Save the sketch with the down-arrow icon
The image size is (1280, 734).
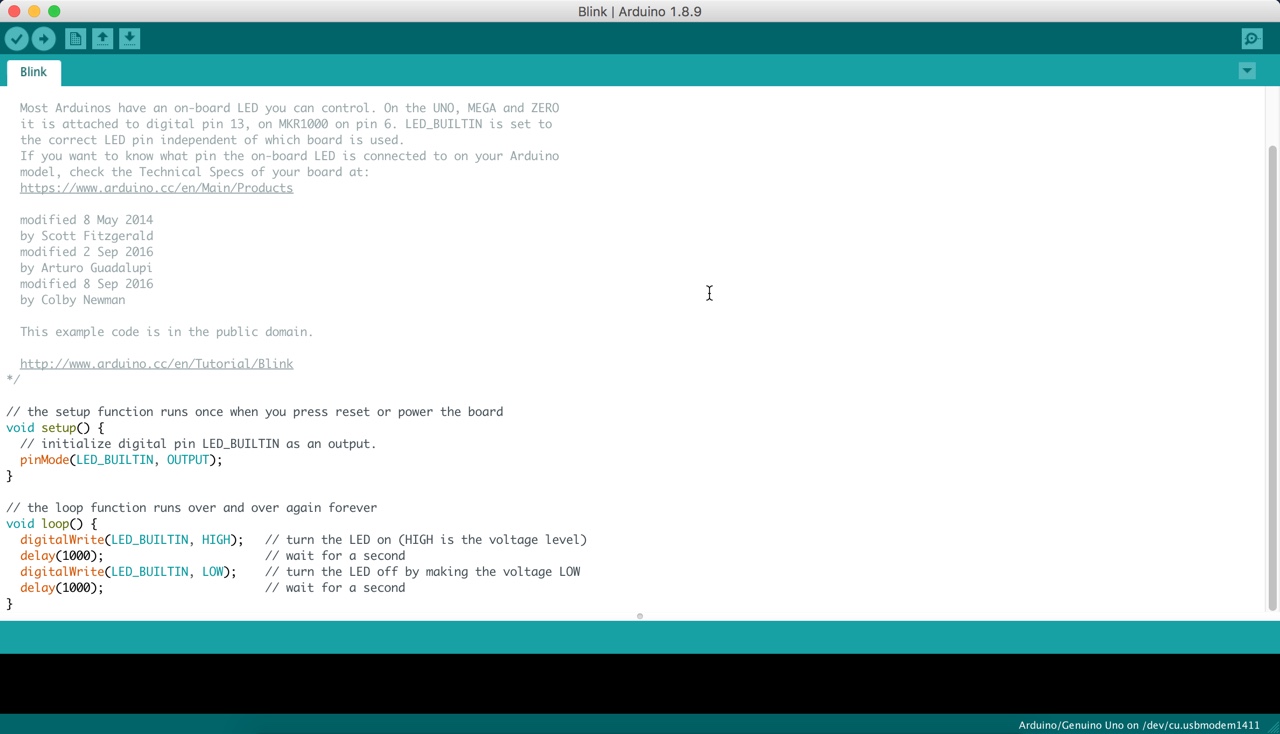(129, 39)
